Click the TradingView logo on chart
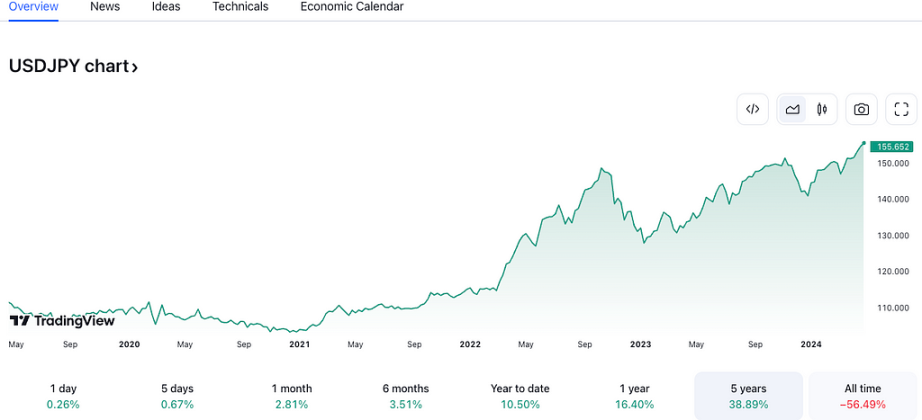 [x=62, y=321]
